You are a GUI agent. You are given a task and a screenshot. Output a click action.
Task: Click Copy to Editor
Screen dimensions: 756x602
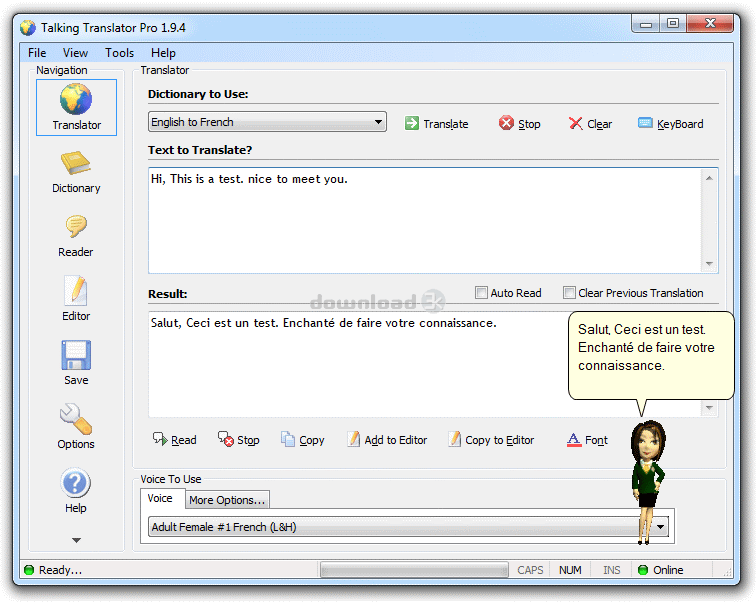coord(491,440)
